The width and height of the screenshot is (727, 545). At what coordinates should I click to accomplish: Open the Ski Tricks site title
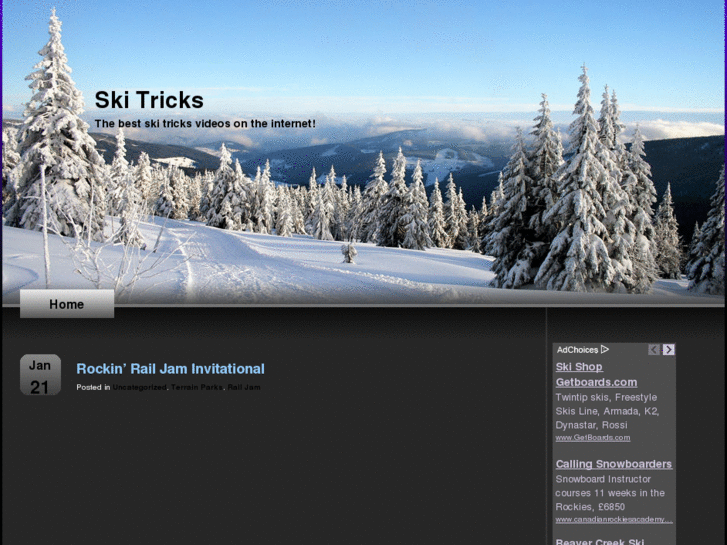[149, 100]
